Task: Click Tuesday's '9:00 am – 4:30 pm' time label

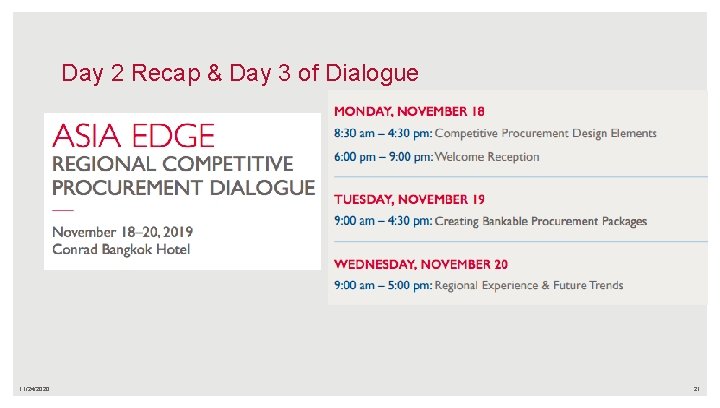Action: pyautogui.click(x=382, y=221)
